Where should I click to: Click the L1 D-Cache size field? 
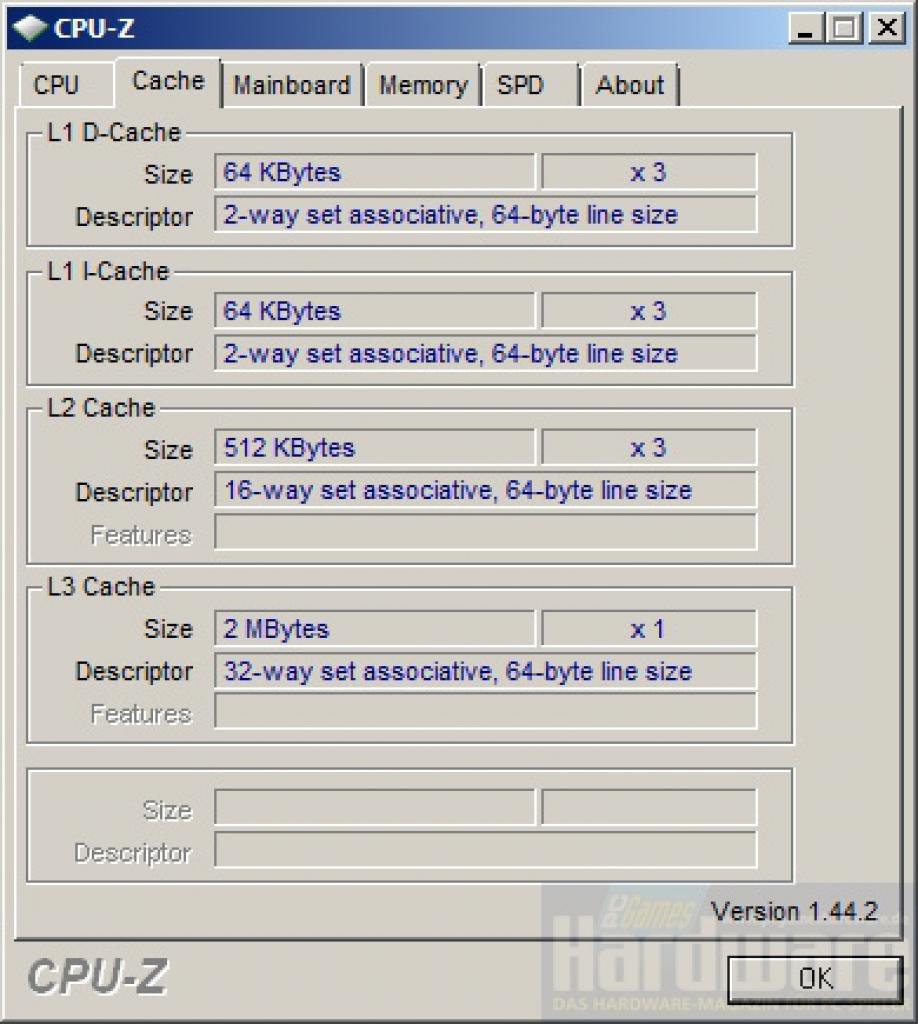click(x=374, y=172)
